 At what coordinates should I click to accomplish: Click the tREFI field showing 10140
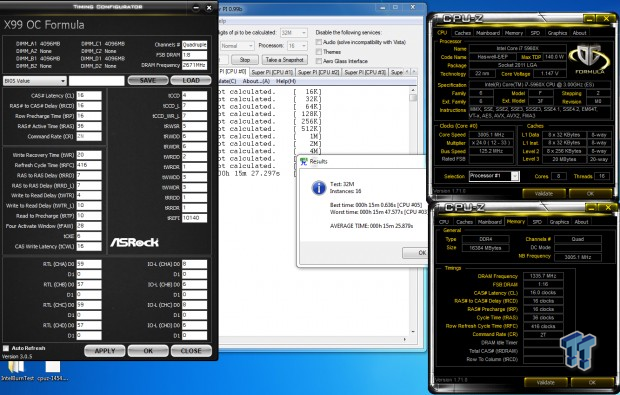coord(195,218)
